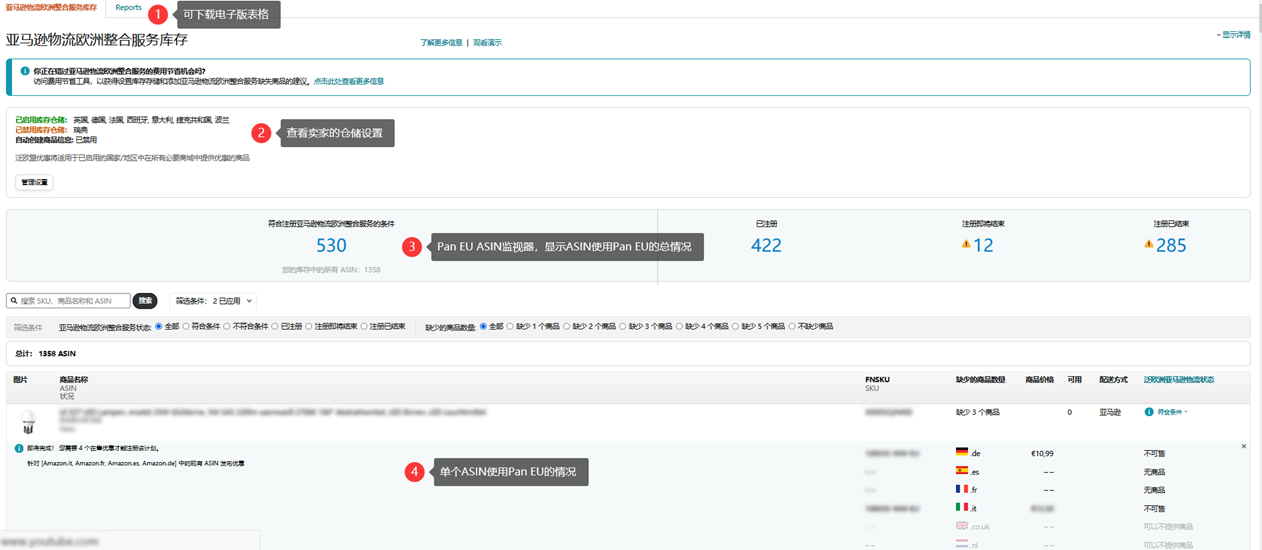Click the blue info icon next to 符合条件 status
Viewport: 1262px width, 550px height.
coord(1149,412)
